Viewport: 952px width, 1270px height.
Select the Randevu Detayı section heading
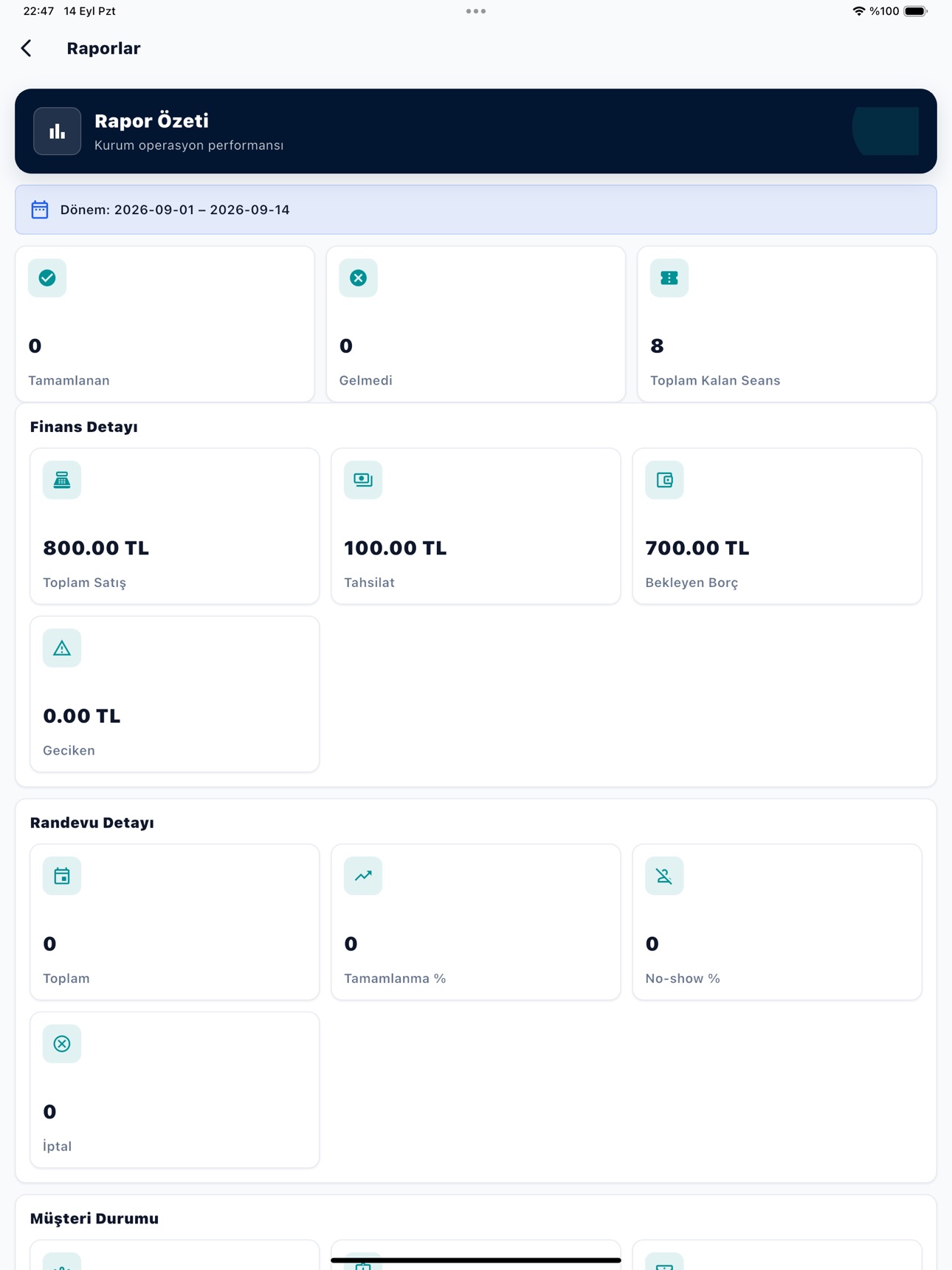(x=92, y=823)
